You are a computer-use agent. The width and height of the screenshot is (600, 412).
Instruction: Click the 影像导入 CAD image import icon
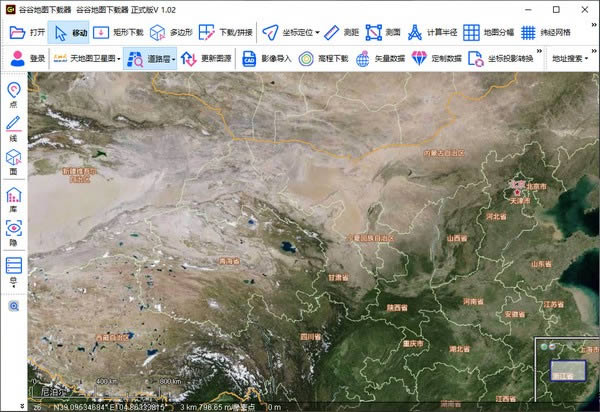[x=249, y=59]
